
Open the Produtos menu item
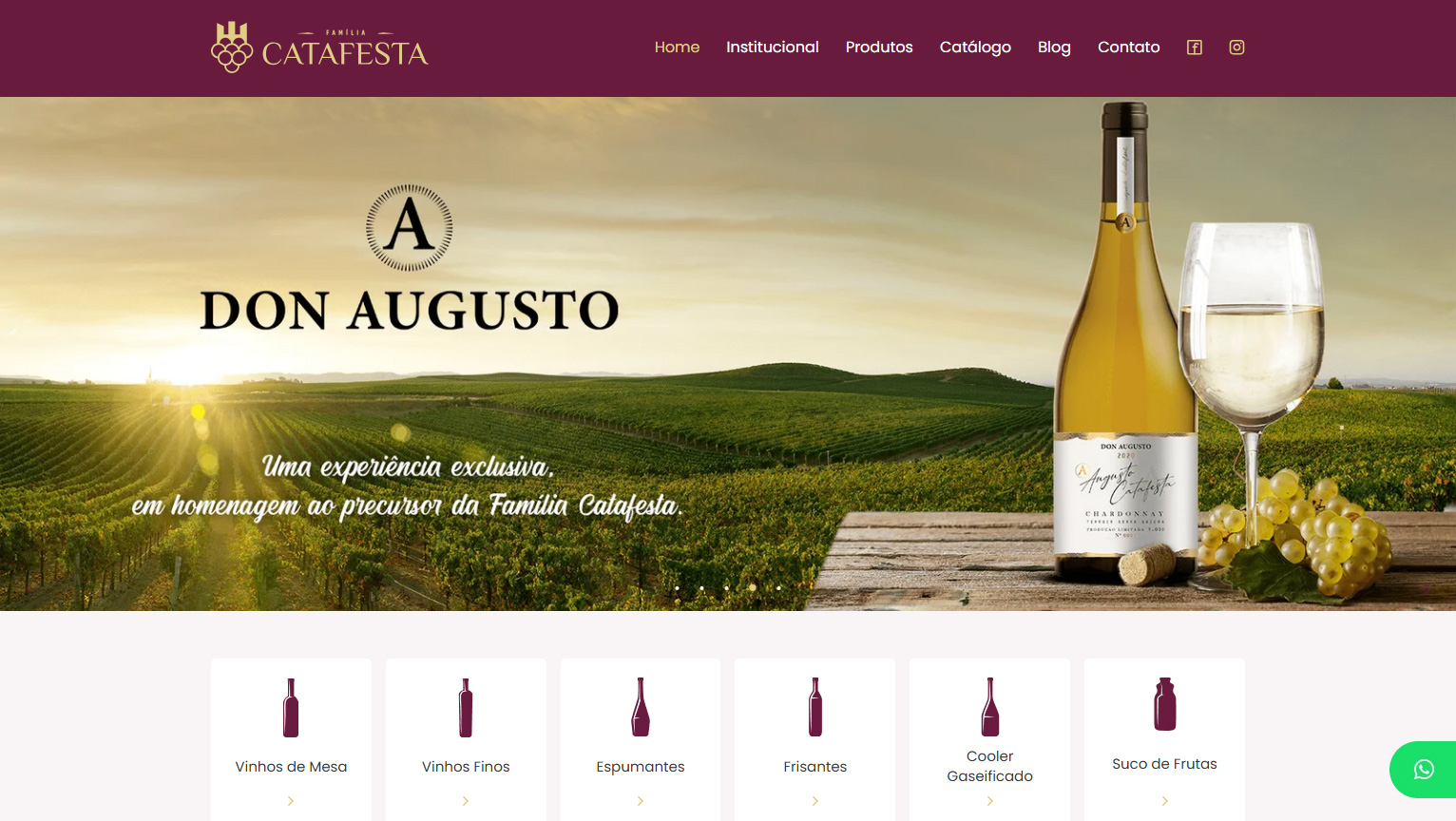[879, 48]
